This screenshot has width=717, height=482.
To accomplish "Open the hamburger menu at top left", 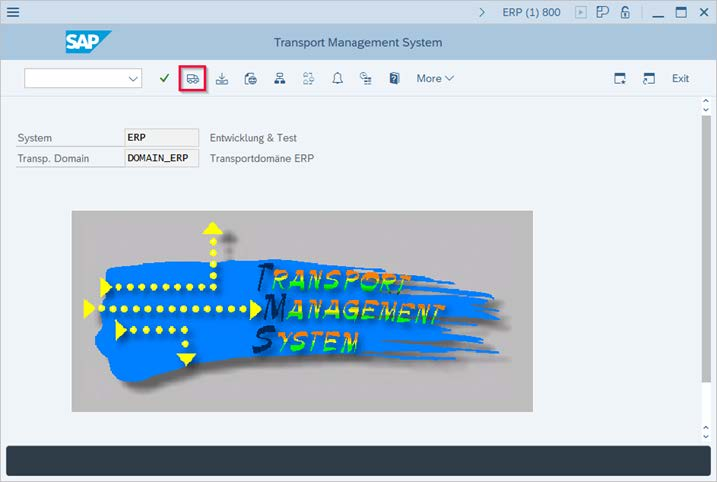I will (x=13, y=12).
